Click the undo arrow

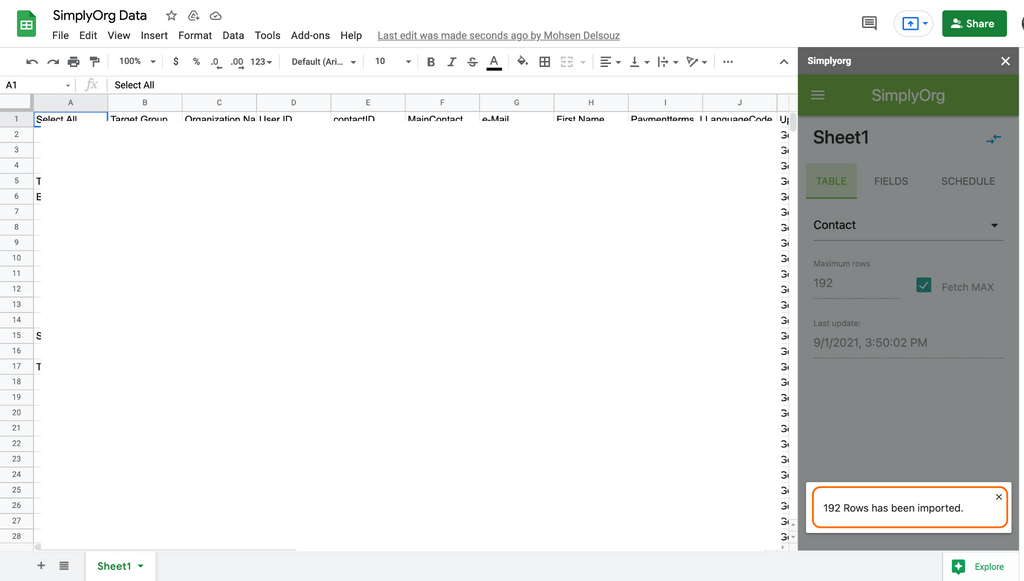[31, 61]
